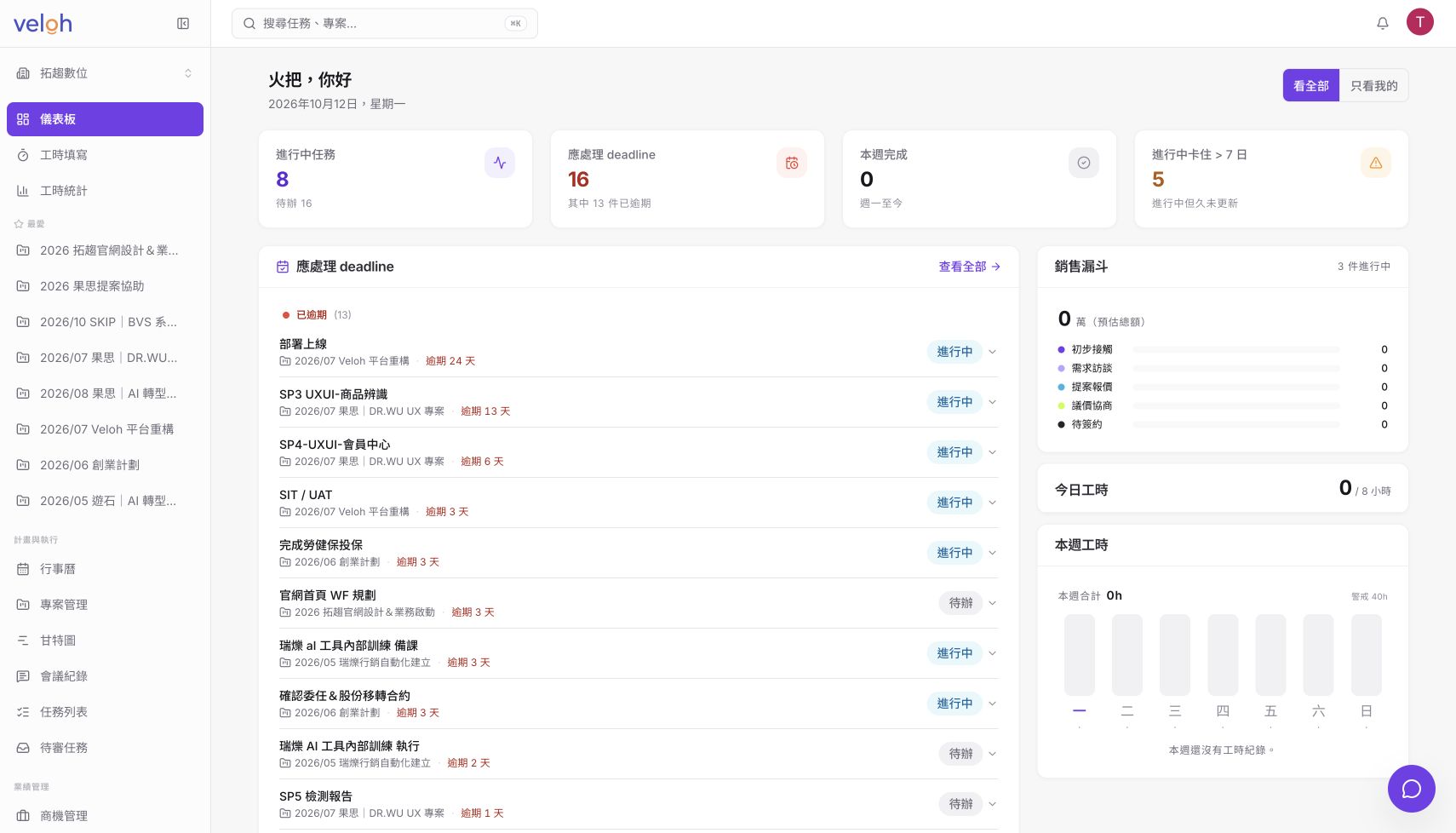Click the 任務列表 checklist icon
The height and width of the screenshot is (833, 1456).
[23, 712]
